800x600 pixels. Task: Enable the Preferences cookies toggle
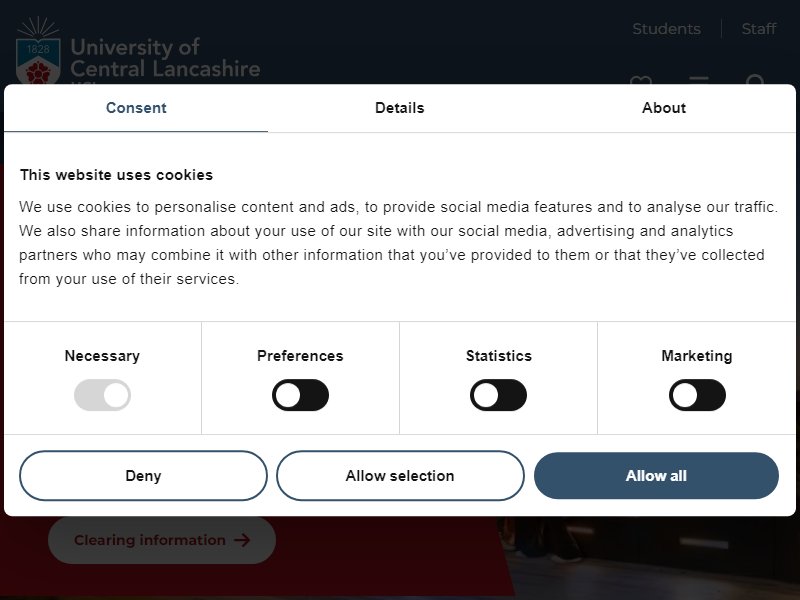(x=300, y=395)
